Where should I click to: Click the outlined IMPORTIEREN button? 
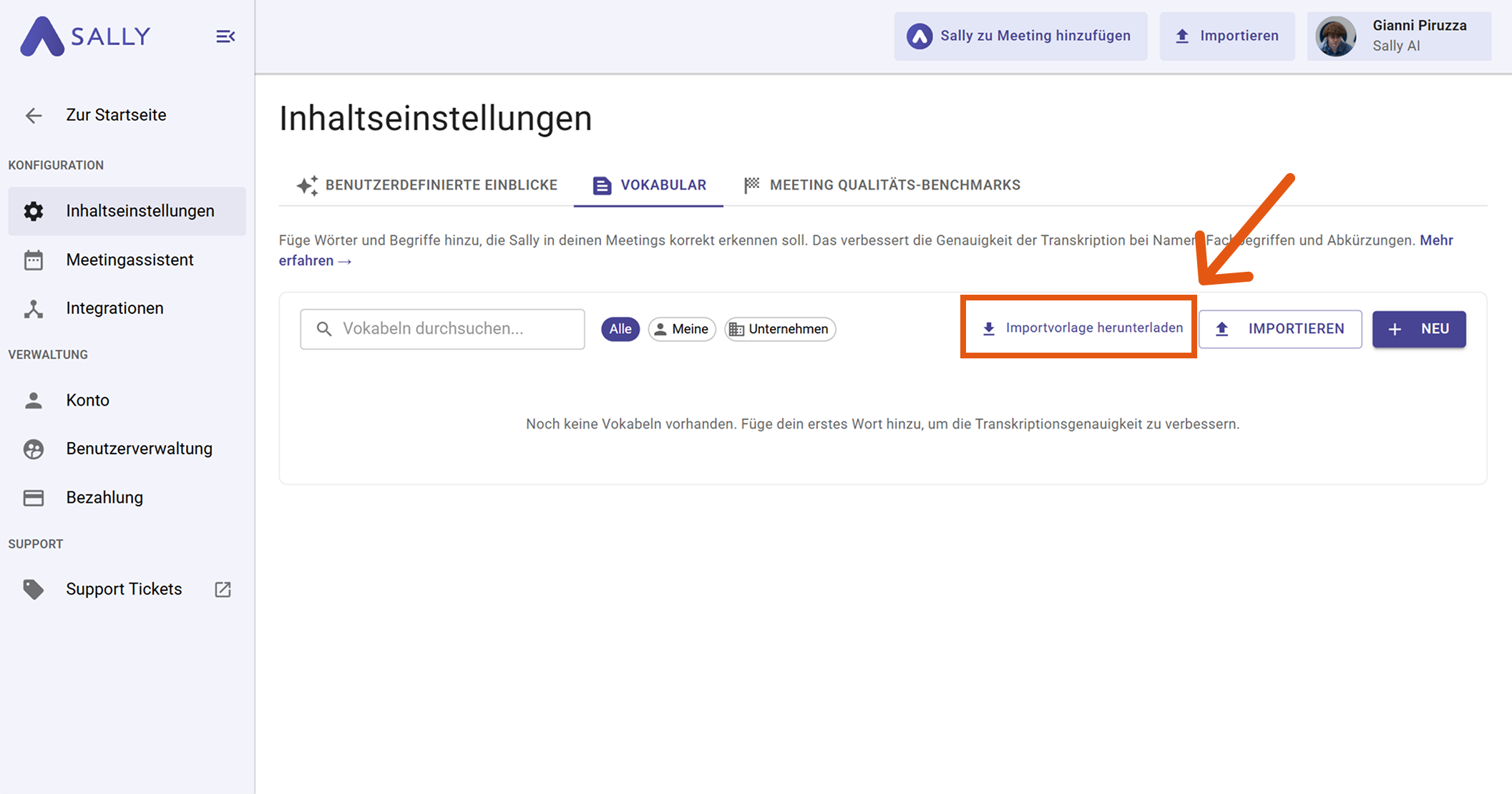coord(1280,329)
